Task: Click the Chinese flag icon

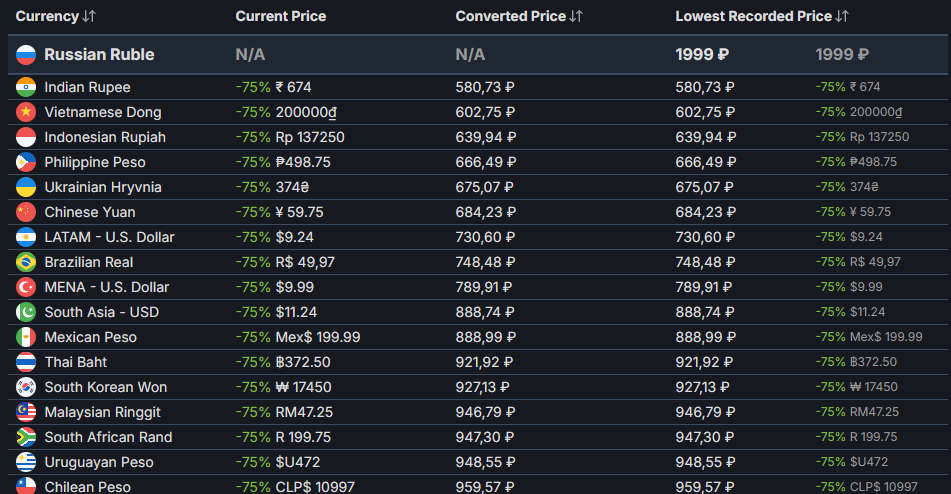Action: click(x=26, y=212)
